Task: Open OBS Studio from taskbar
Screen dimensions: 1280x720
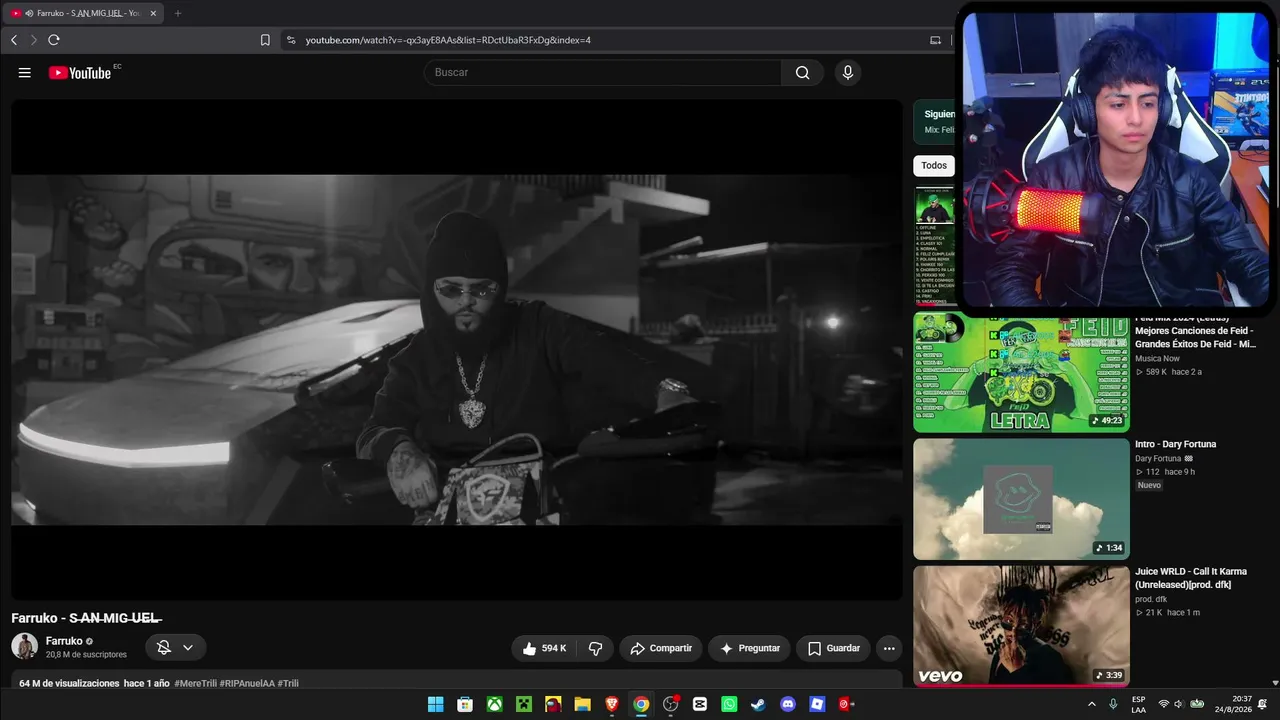Action: pyautogui.click(x=671, y=704)
